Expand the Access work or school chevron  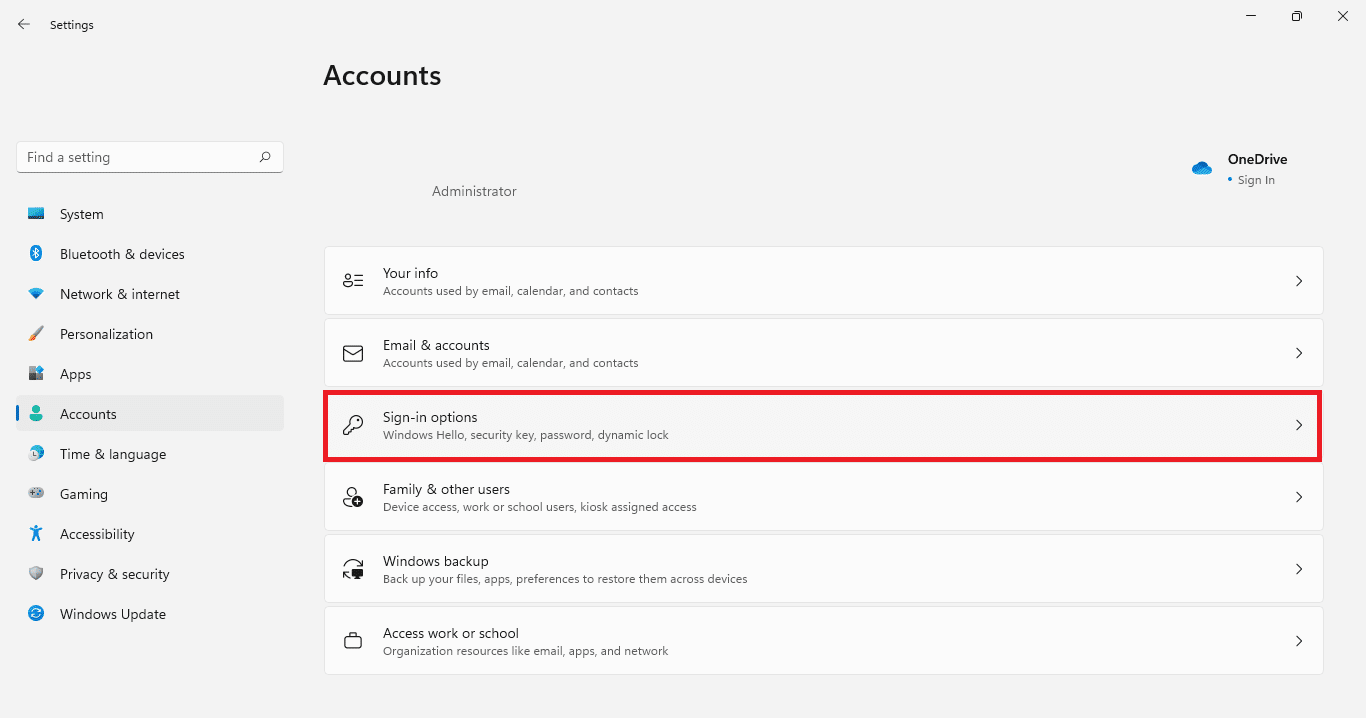click(1299, 641)
